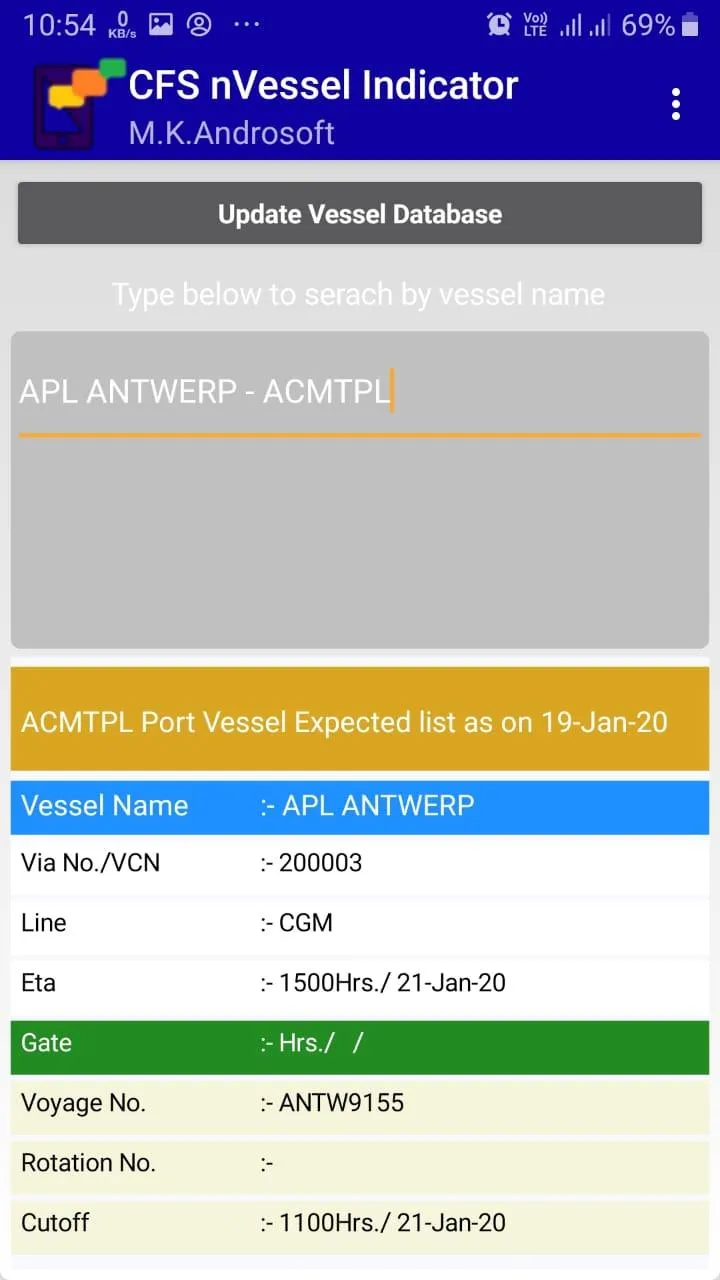Tap the ACMTPL Port Vessel Expected list banner

(x=360, y=720)
